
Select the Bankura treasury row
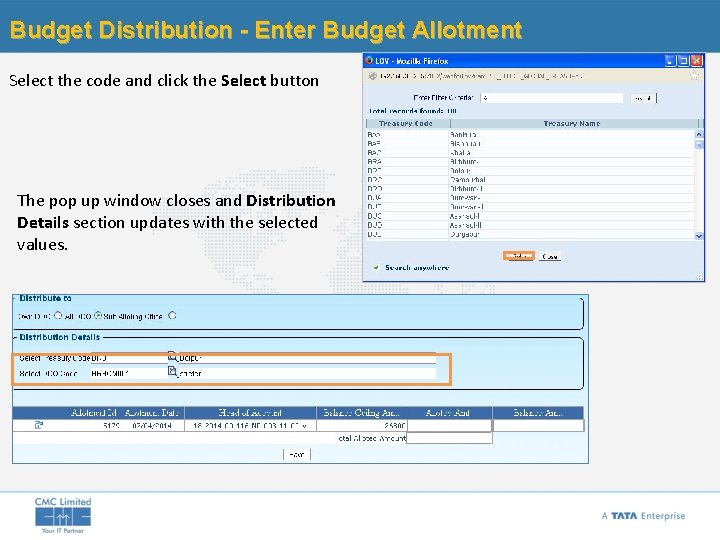point(530,135)
